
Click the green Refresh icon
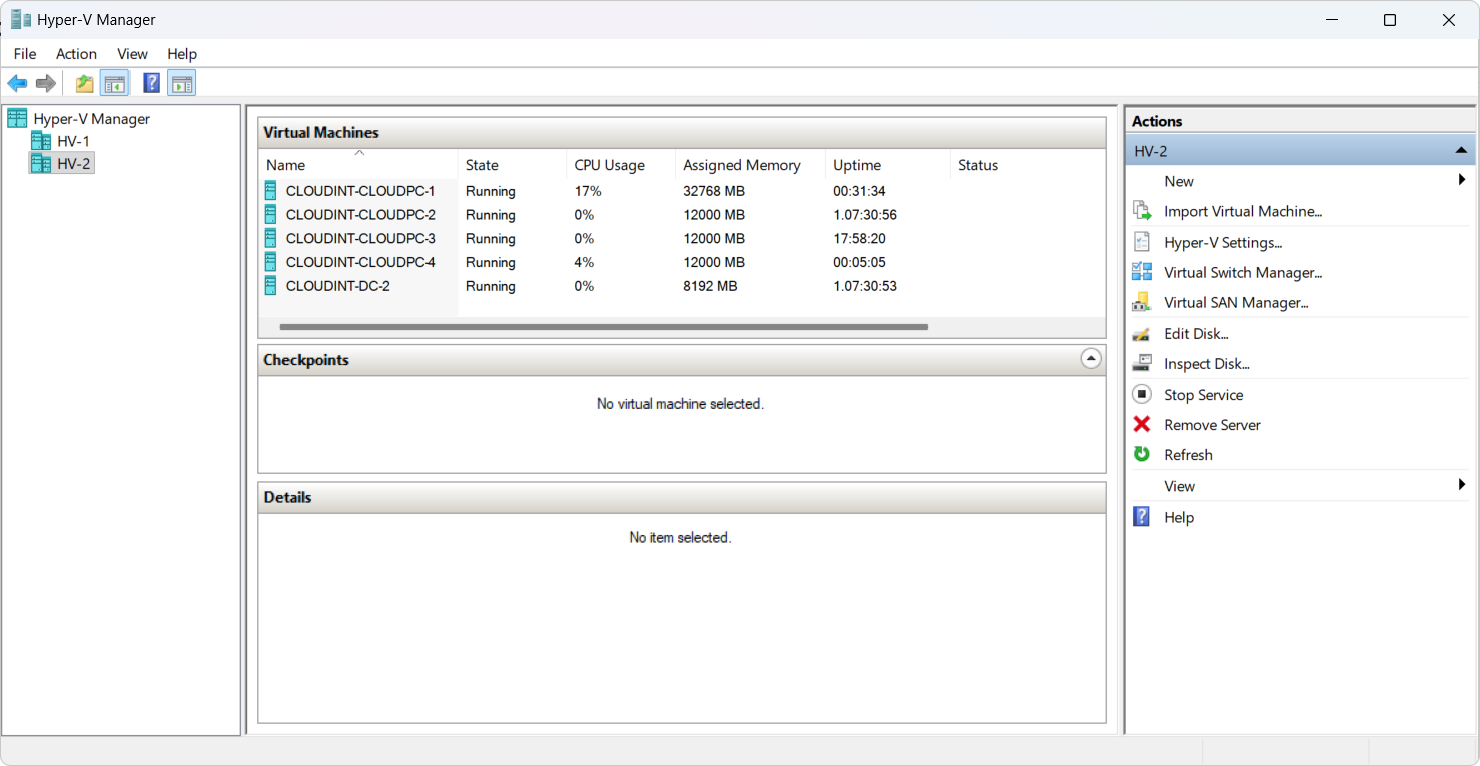pyautogui.click(x=1142, y=454)
